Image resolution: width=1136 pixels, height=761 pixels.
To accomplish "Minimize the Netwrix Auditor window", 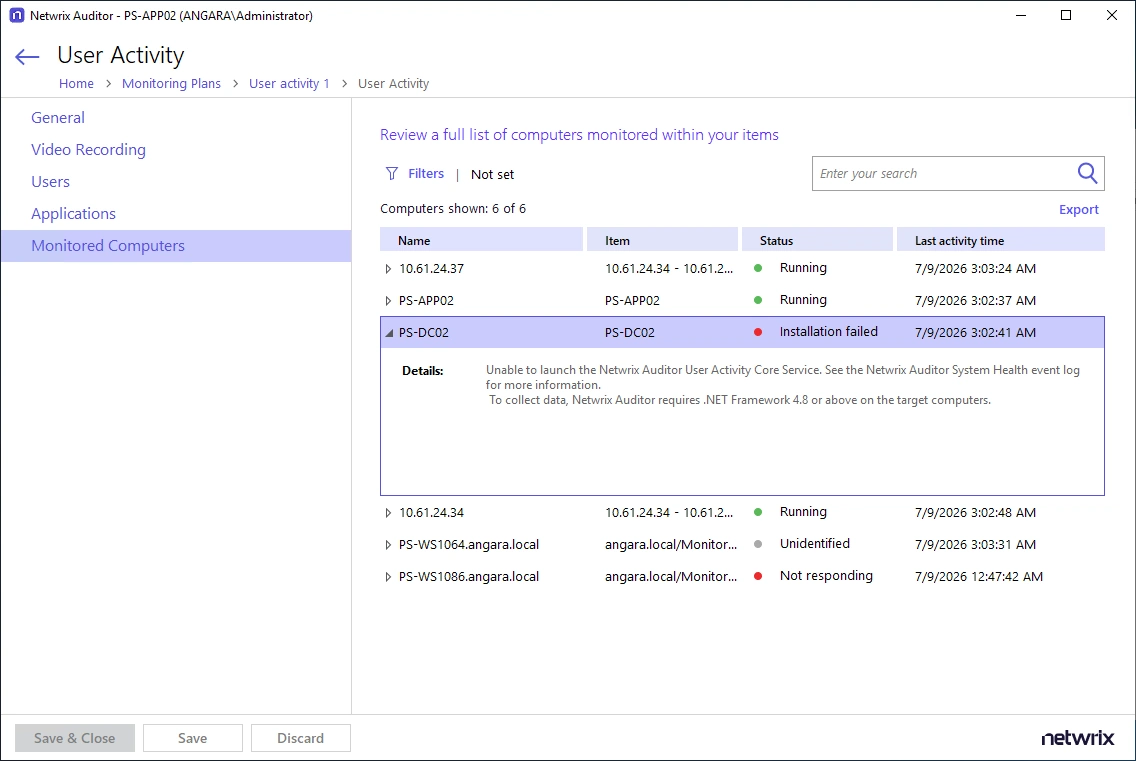I will tap(1021, 15).
